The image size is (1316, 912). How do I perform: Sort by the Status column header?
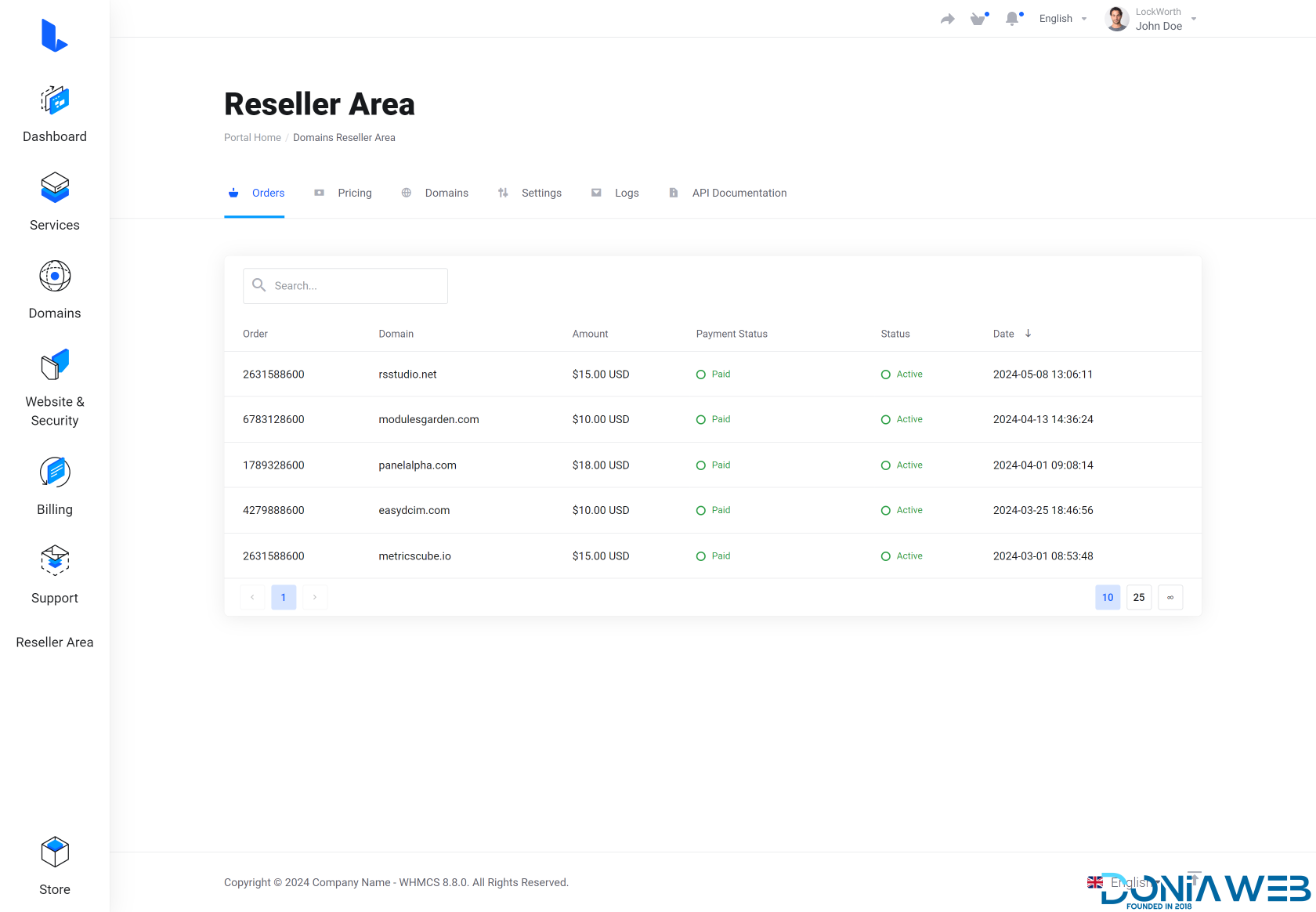pyautogui.click(x=895, y=334)
